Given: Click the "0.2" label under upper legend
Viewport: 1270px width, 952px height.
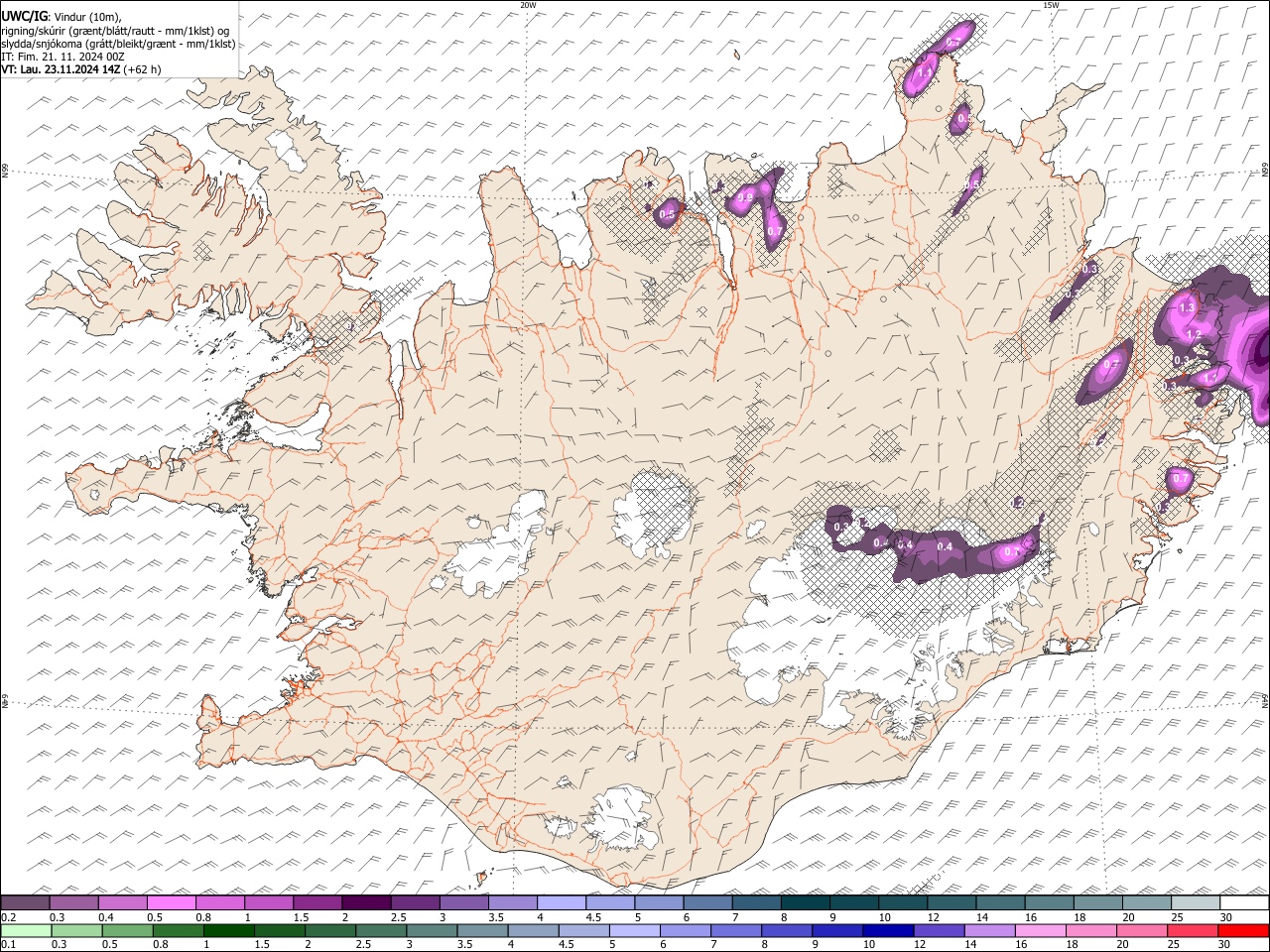Looking at the screenshot, I should point(7,917).
